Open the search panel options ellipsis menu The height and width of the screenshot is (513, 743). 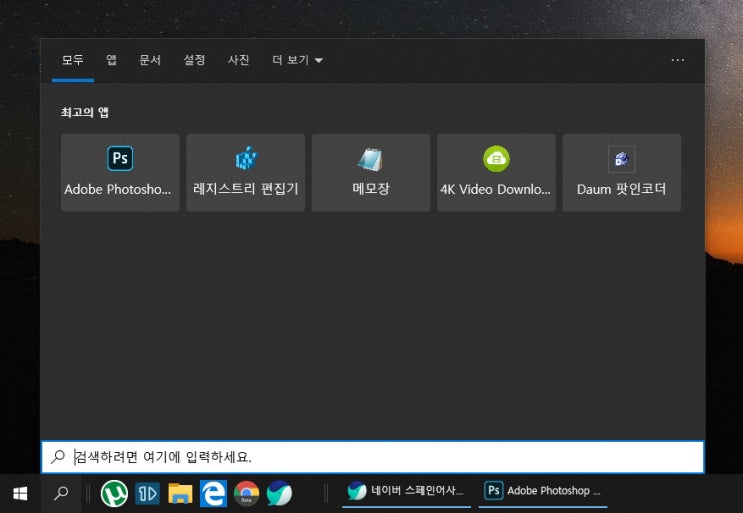pos(678,60)
